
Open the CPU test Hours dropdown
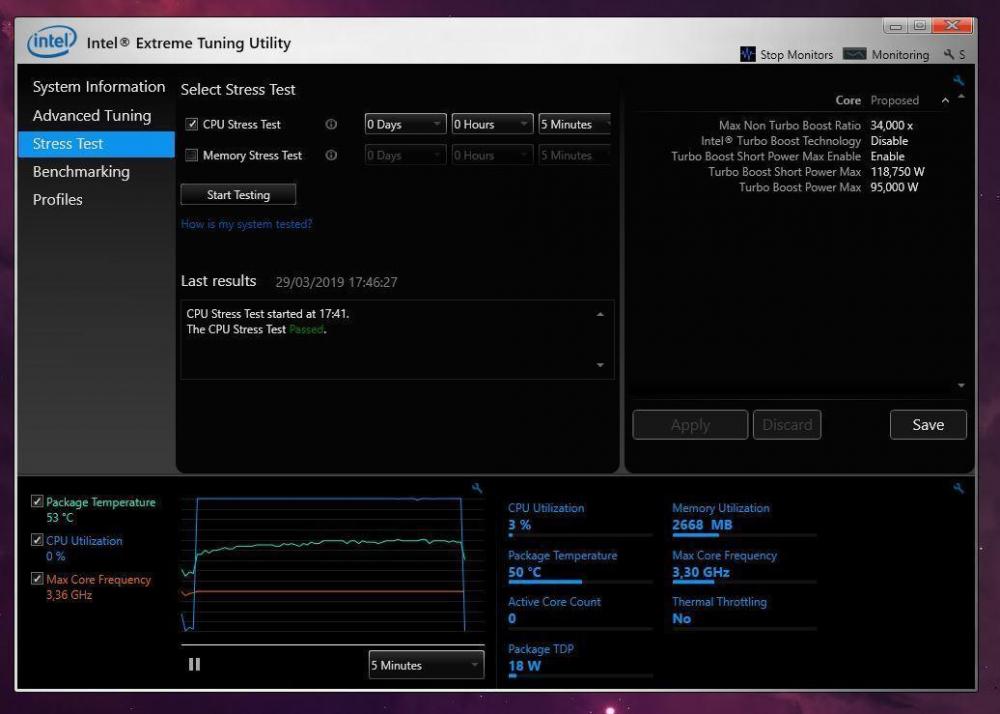click(492, 125)
